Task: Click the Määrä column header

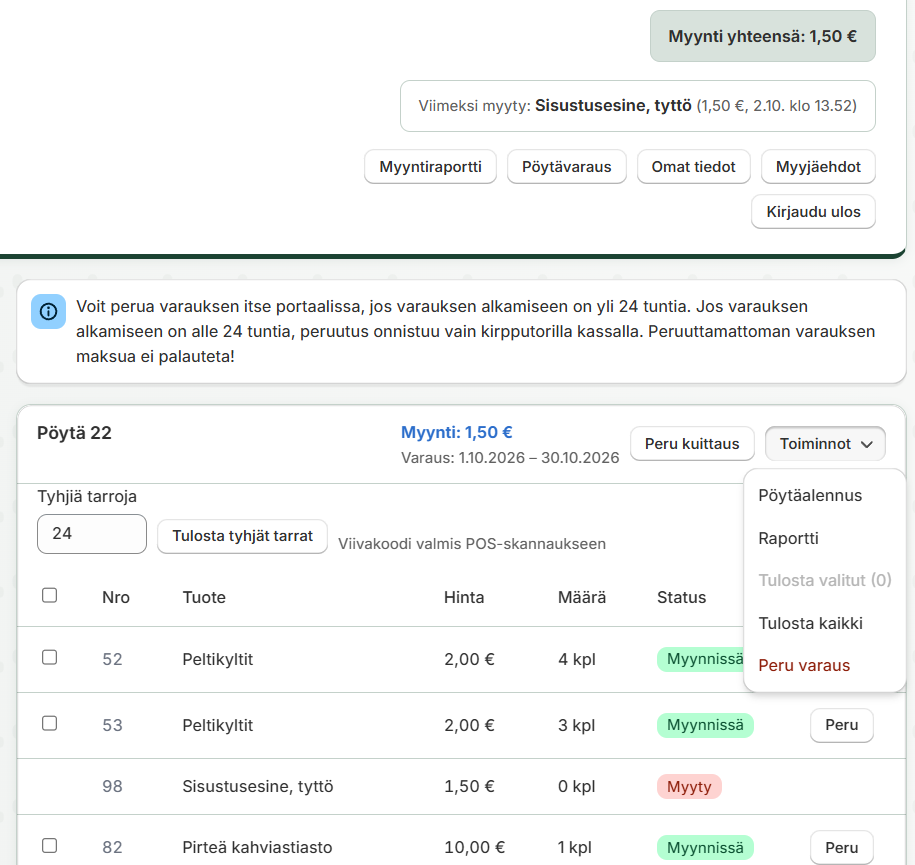Action: click(x=582, y=597)
